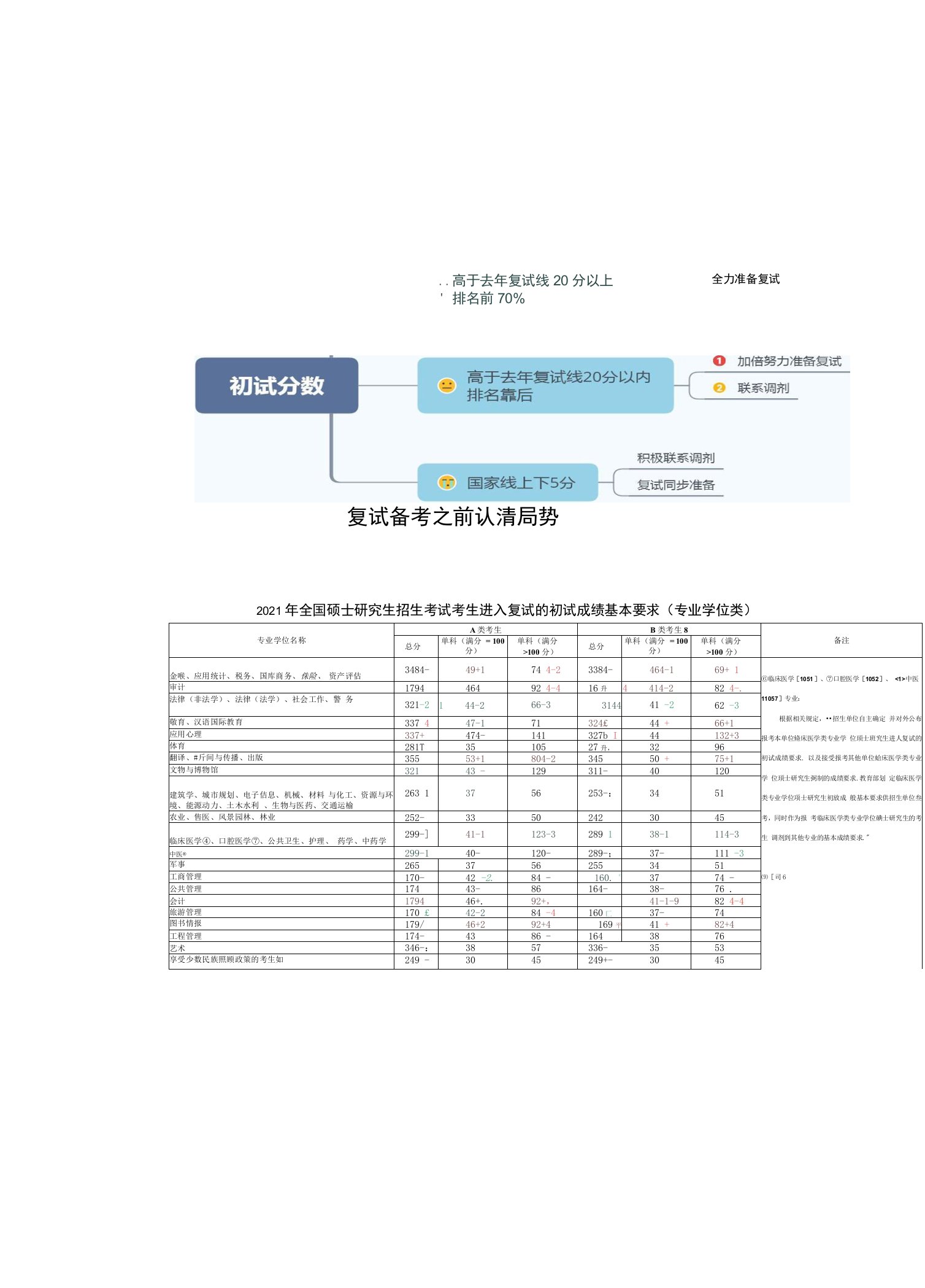This screenshot has height=1288, width=925.
Task: Click the 141 value in 应用心理 row
Action: tap(538, 735)
